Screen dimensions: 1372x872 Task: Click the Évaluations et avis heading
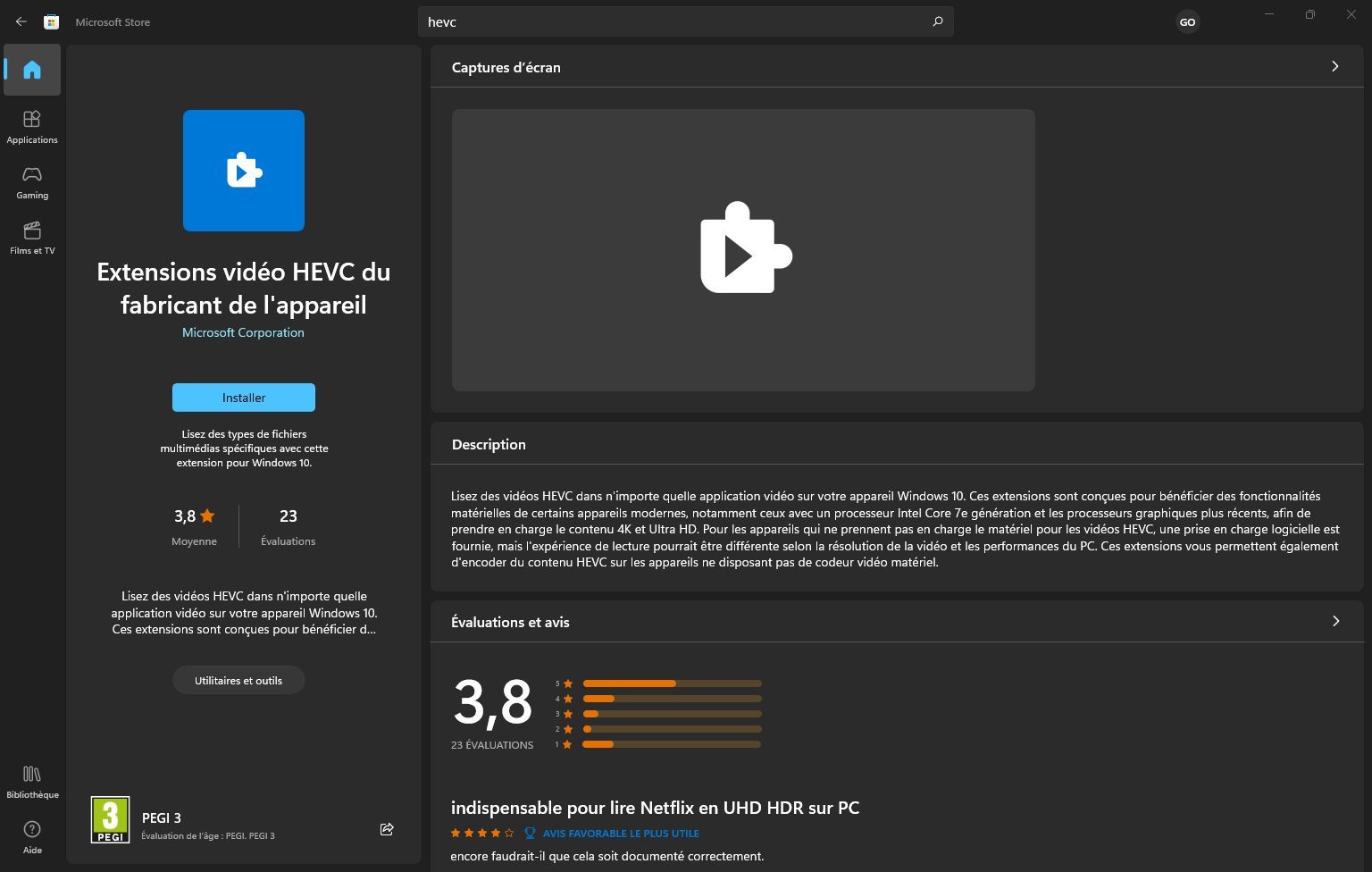click(x=510, y=622)
